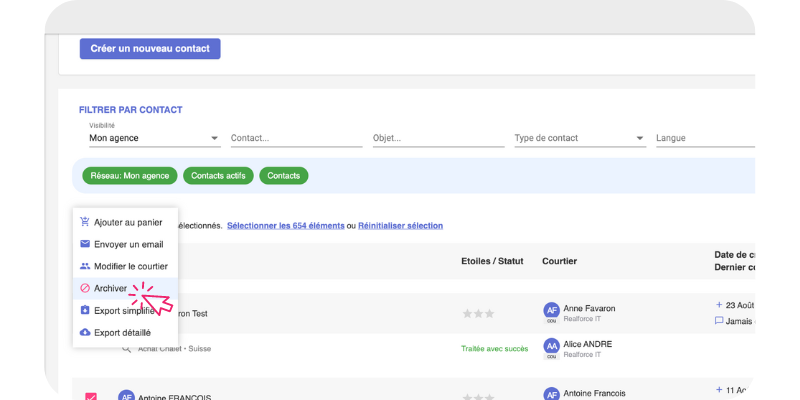Uncheck the pink checkbox for Antoine FRANCOIS

pos(91,396)
